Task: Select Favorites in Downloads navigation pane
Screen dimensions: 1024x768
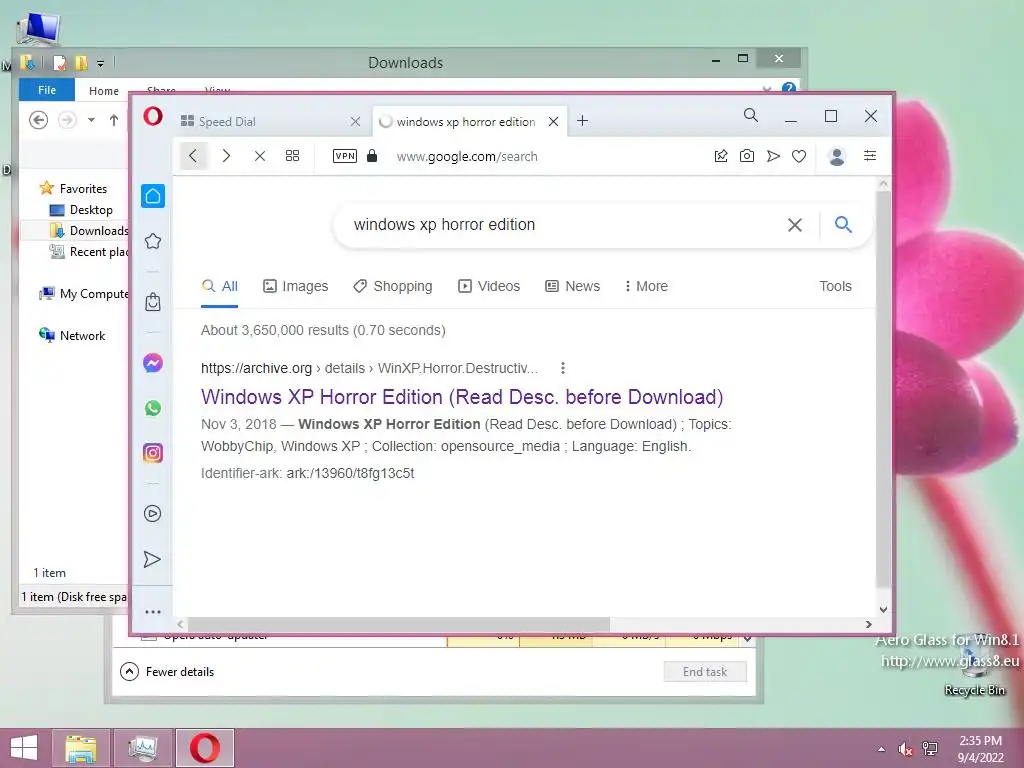Action: 73,189
